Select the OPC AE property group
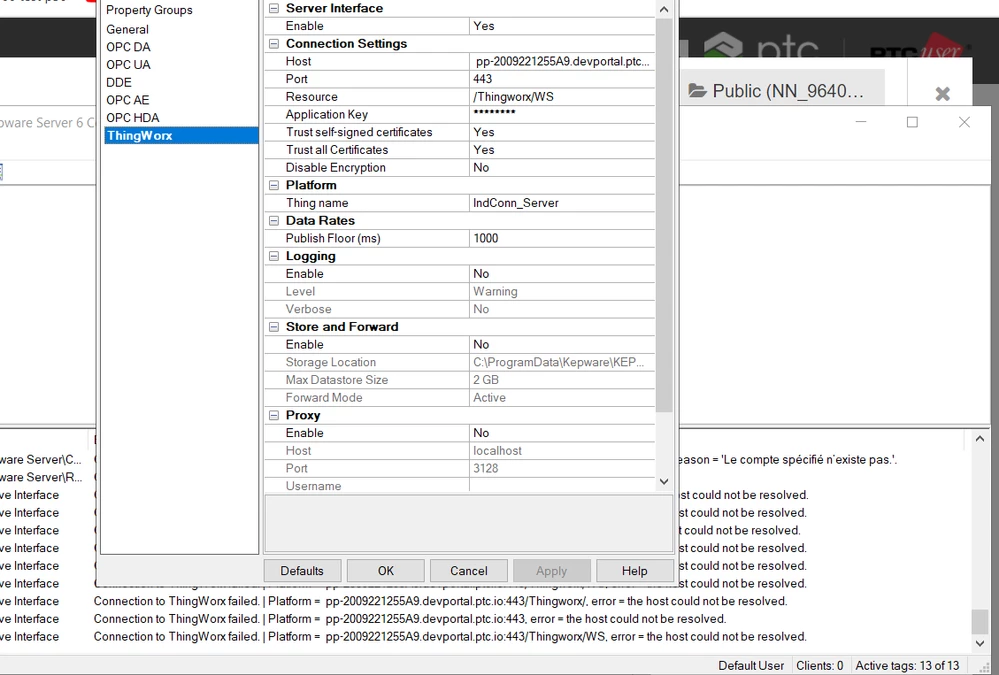The height and width of the screenshot is (675, 999). coord(128,100)
